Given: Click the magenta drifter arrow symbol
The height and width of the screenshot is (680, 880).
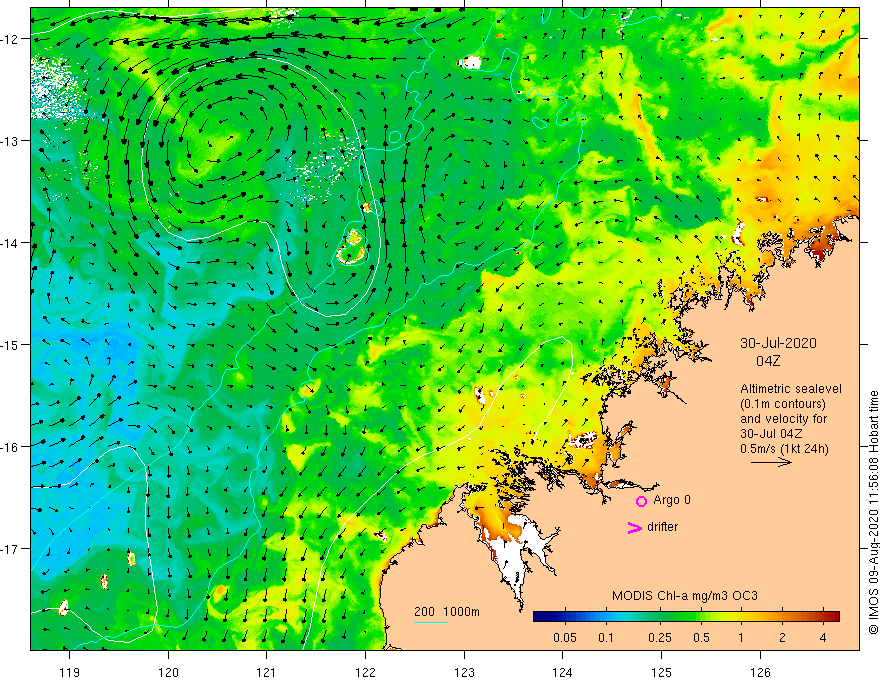Looking at the screenshot, I should click(x=635, y=527).
